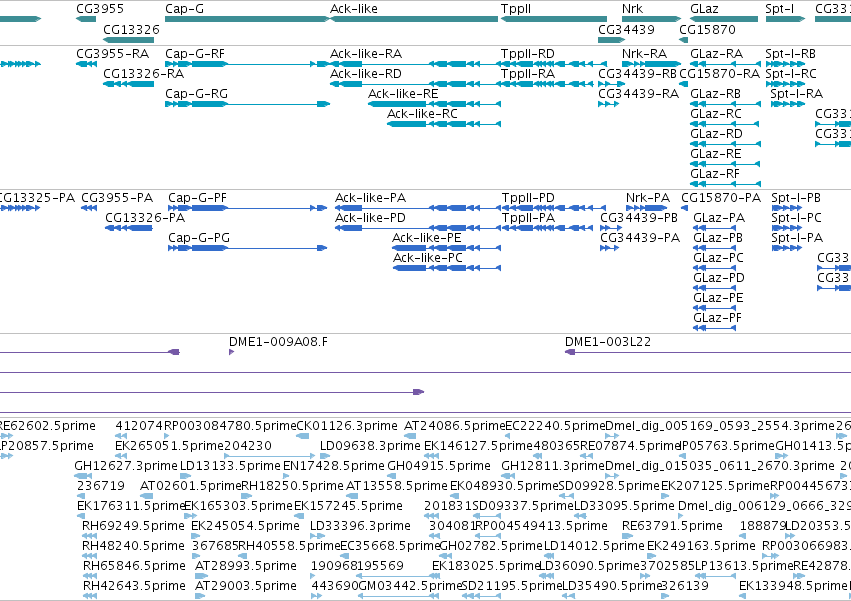
Task: Click EST RH42643.5prime
Action: pyautogui.click(x=90, y=596)
